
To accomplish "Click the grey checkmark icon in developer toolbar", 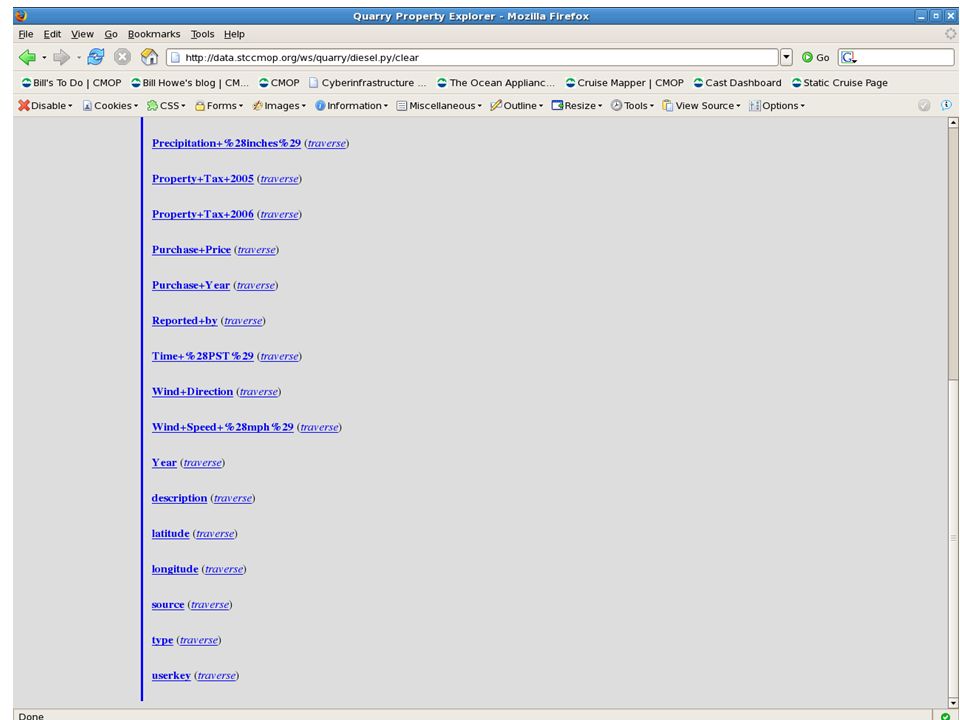I will pyautogui.click(x=924, y=105).
